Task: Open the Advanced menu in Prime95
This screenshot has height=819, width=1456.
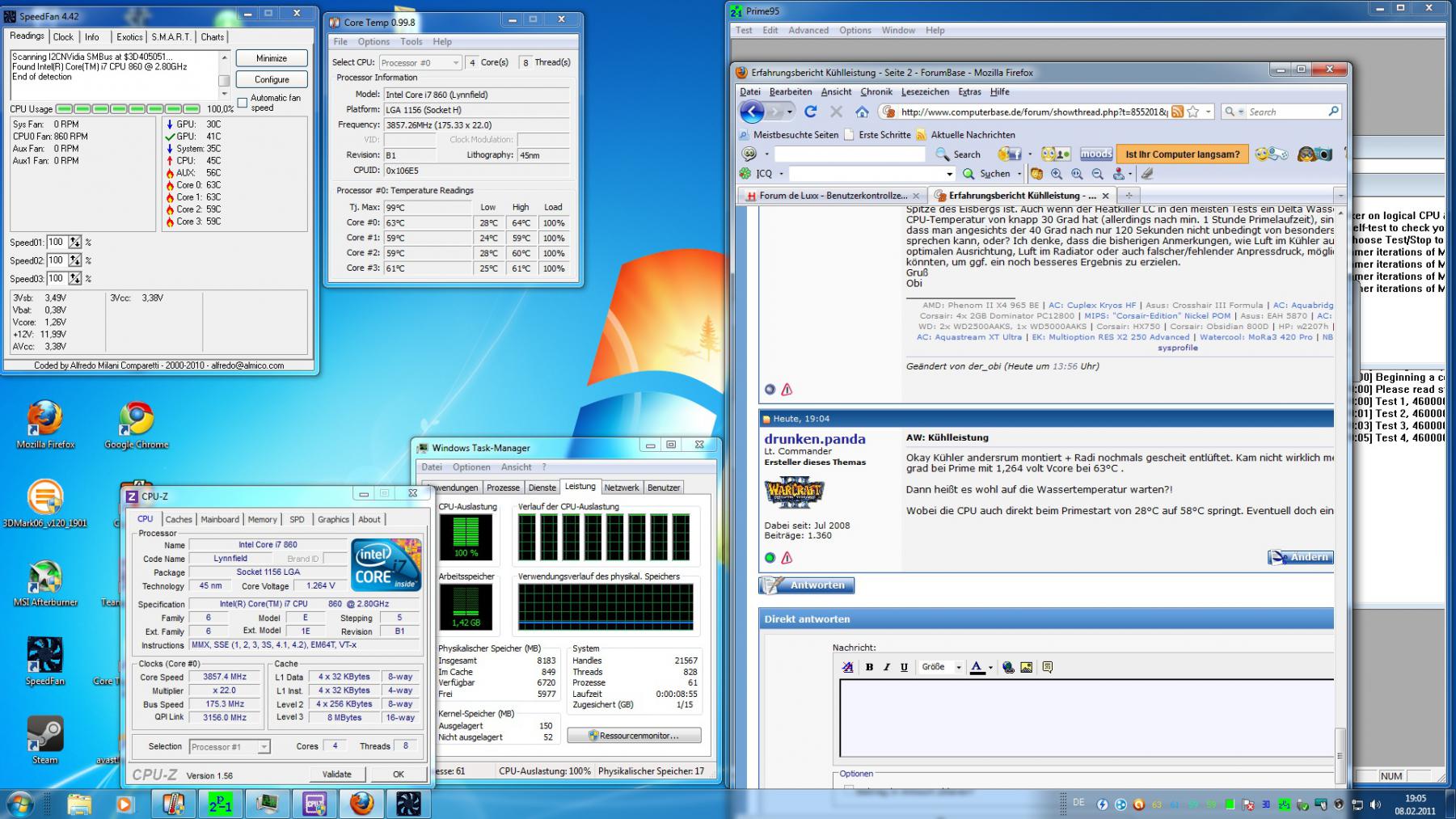Action: pos(808,31)
